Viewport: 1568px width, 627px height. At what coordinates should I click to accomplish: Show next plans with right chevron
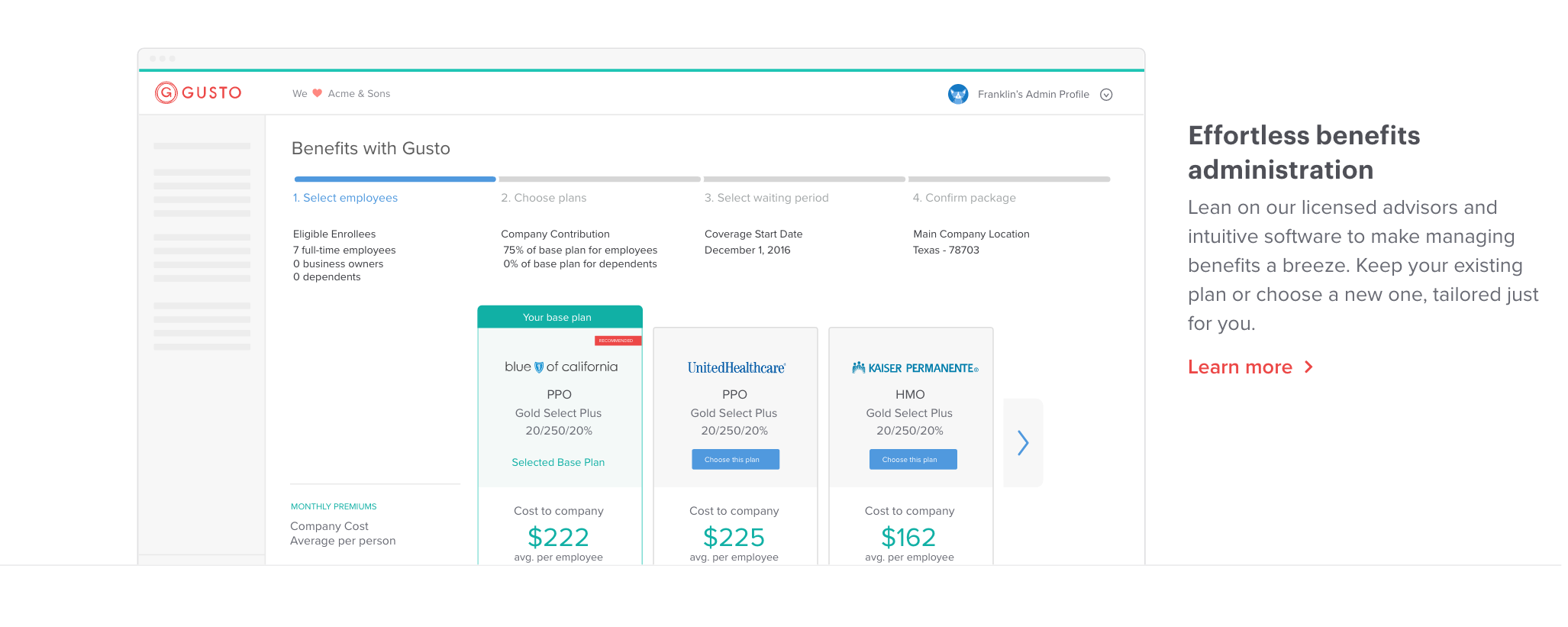click(x=1023, y=443)
